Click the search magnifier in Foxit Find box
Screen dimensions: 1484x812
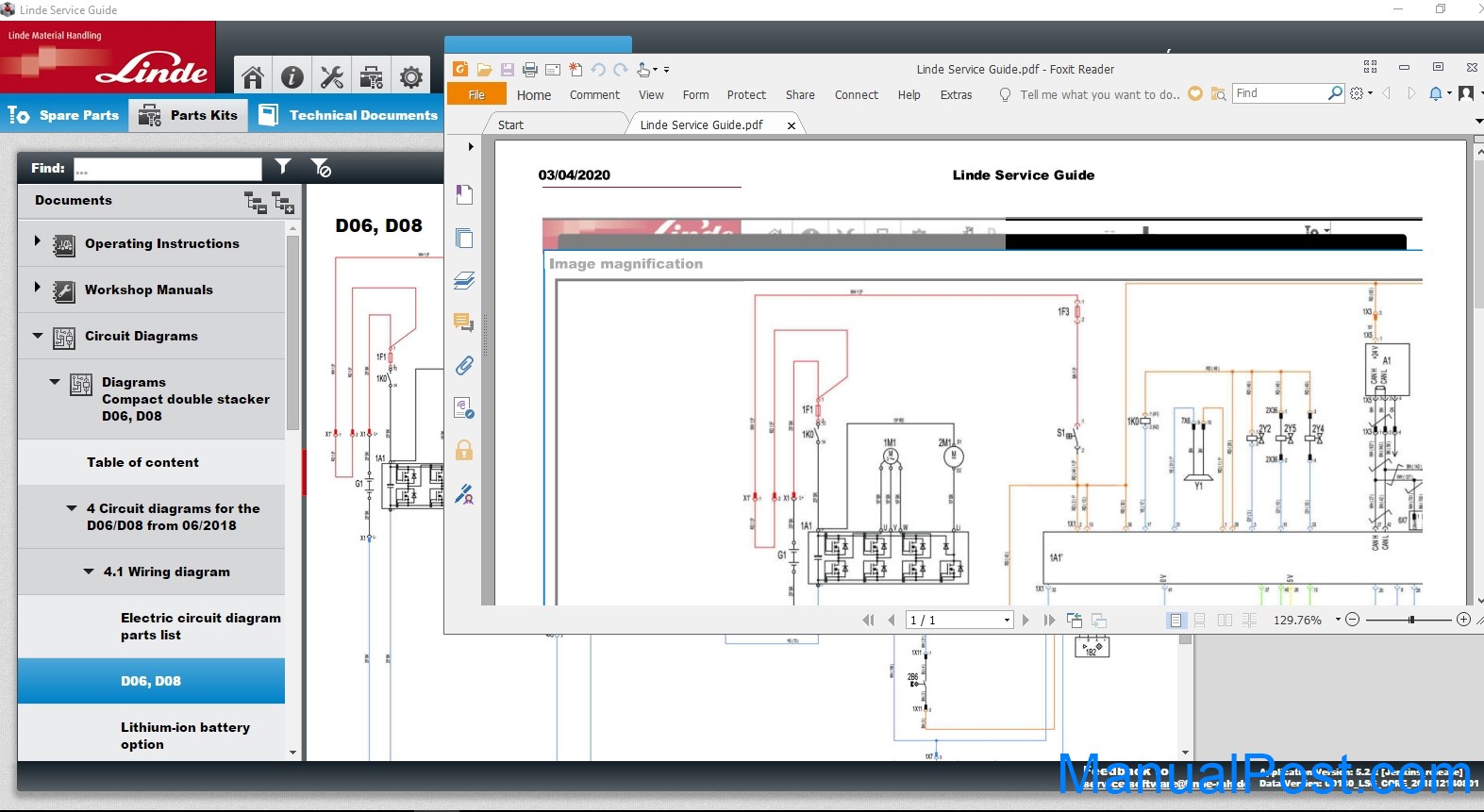coord(1335,93)
